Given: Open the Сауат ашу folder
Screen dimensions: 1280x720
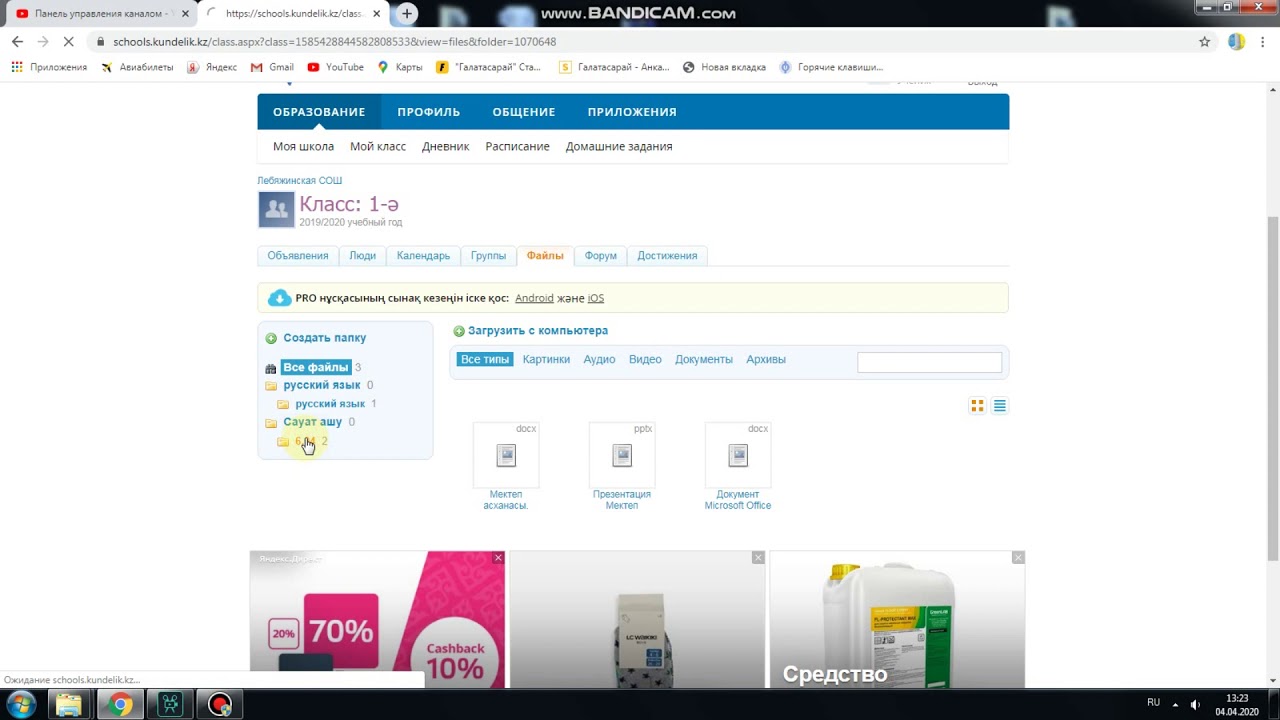Looking at the screenshot, I should point(312,422).
